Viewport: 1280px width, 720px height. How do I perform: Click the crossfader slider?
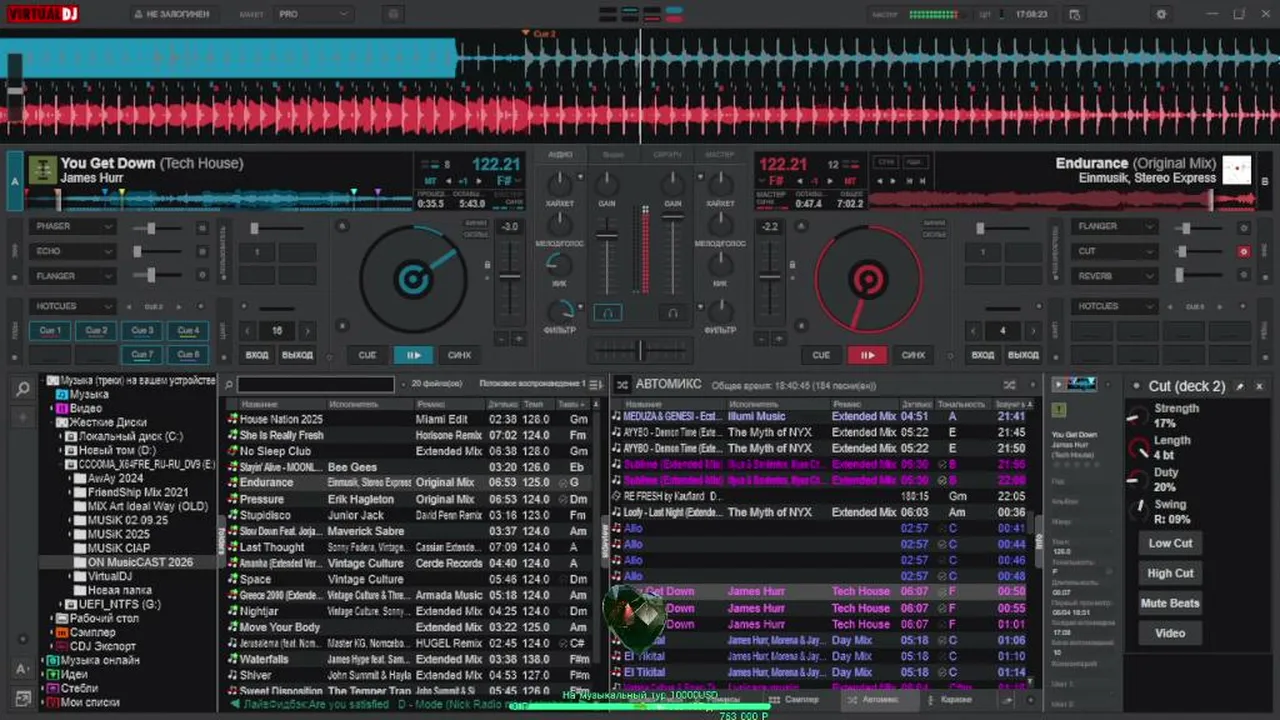coord(640,350)
